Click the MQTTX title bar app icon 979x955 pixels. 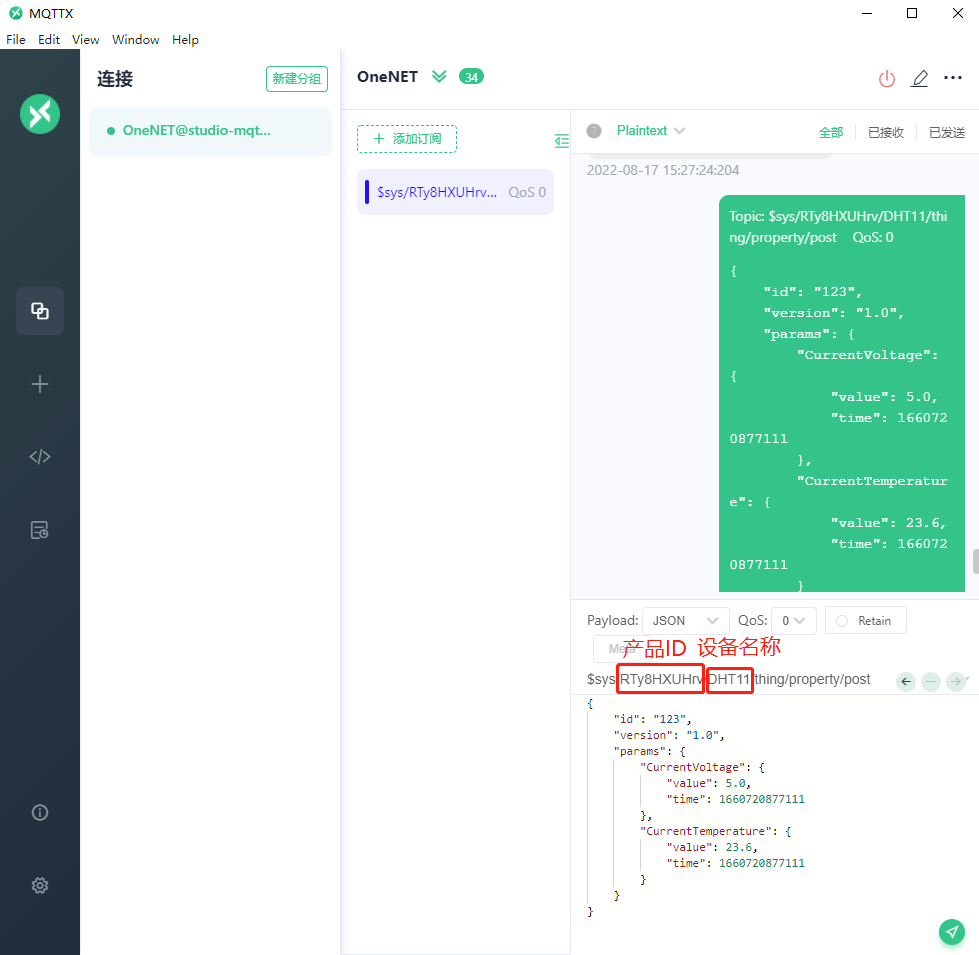[16, 13]
